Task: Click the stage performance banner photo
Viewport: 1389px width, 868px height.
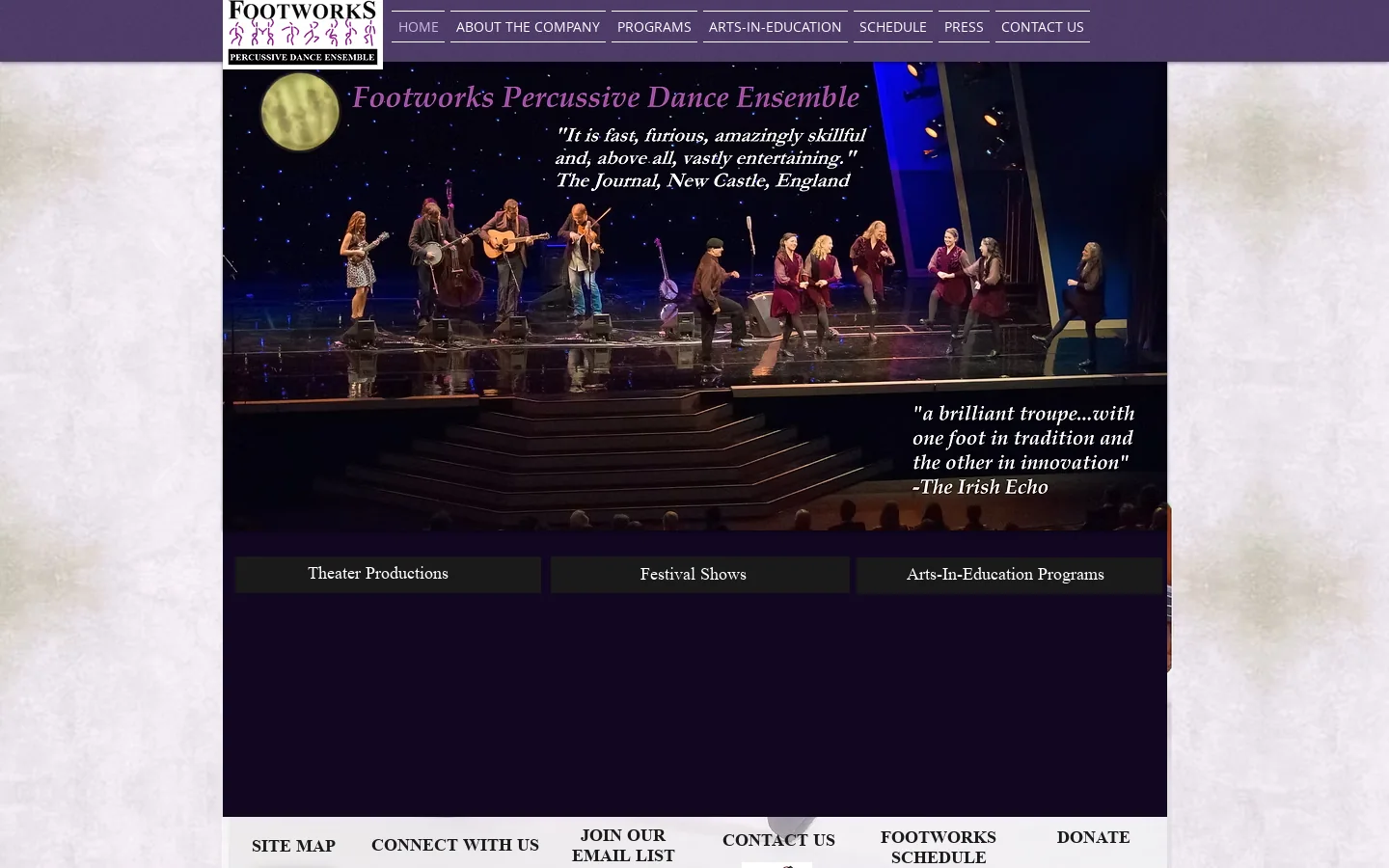Action: (694, 296)
